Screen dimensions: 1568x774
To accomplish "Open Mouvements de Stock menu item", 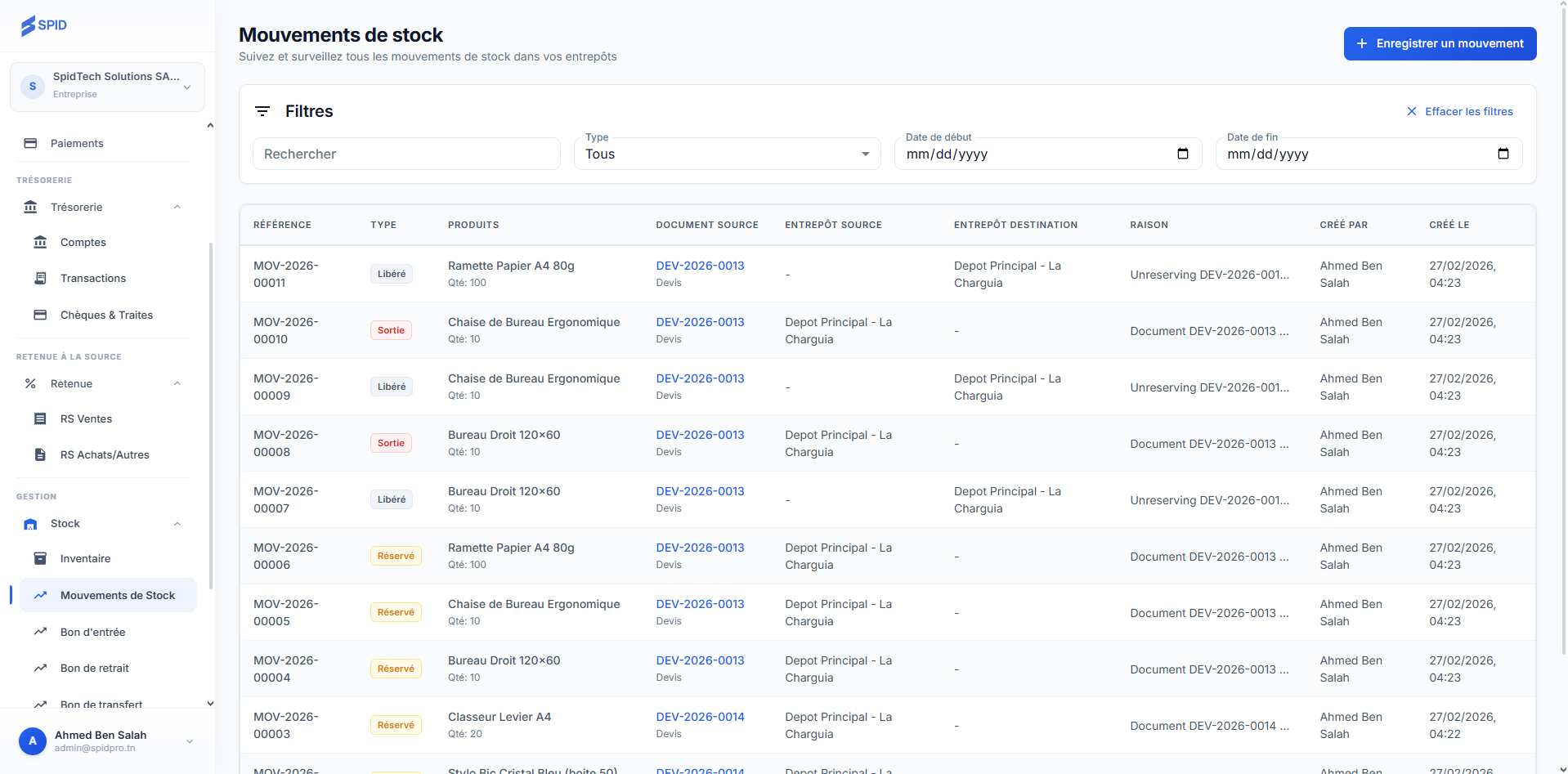I will coord(118,595).
